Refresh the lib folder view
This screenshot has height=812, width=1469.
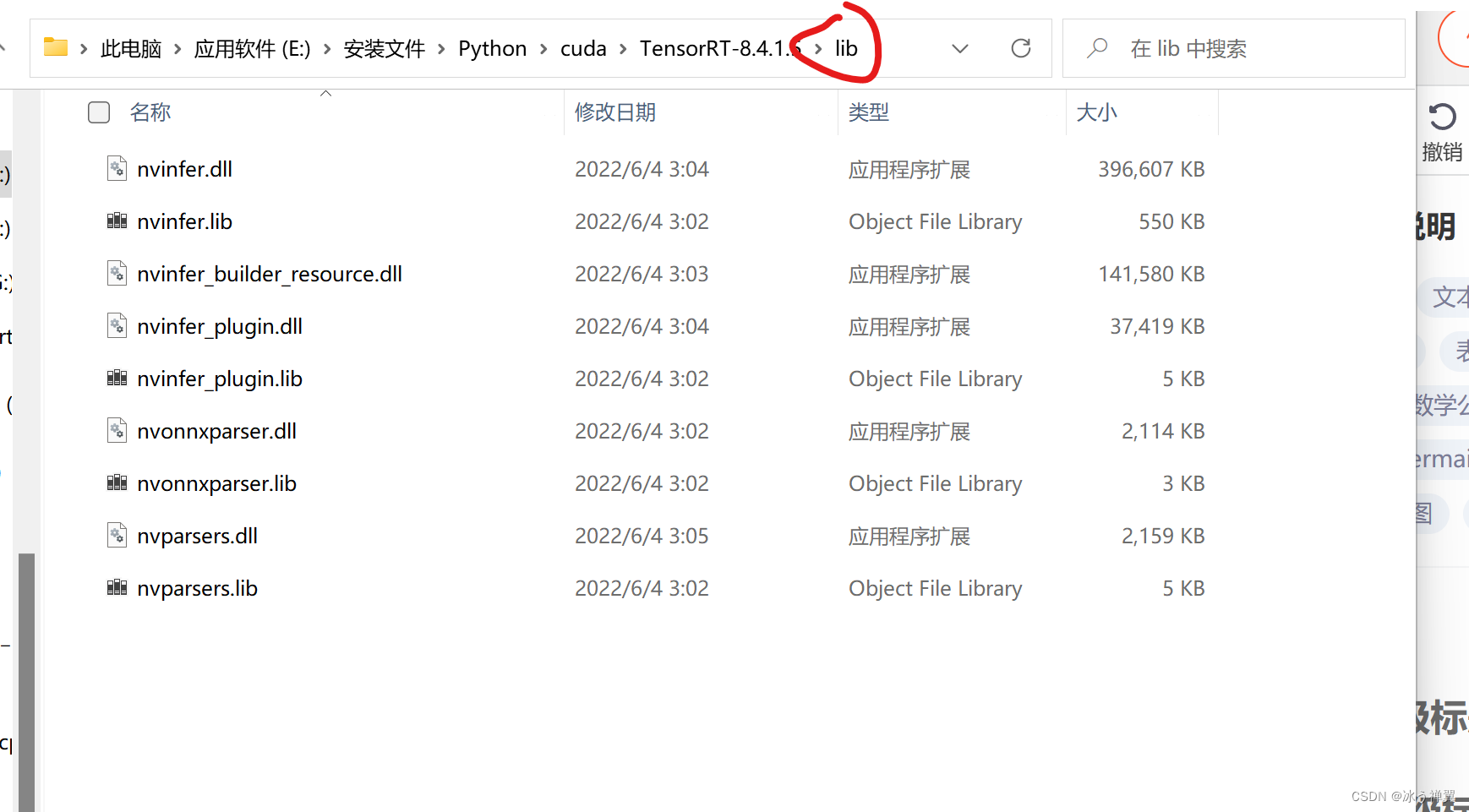coord(1021,48)
